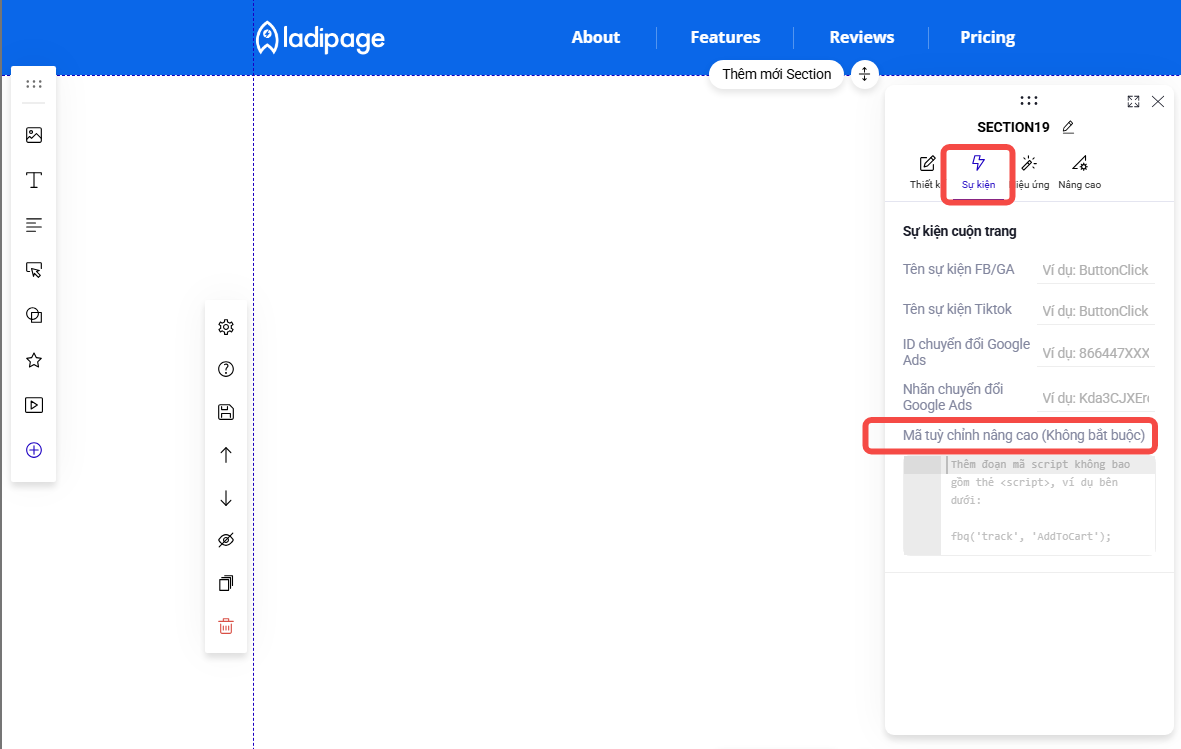Screen dimensions: 1181x749
Task: Expand the properties panel to fullscreen
Action: [x=1133, y=102]
